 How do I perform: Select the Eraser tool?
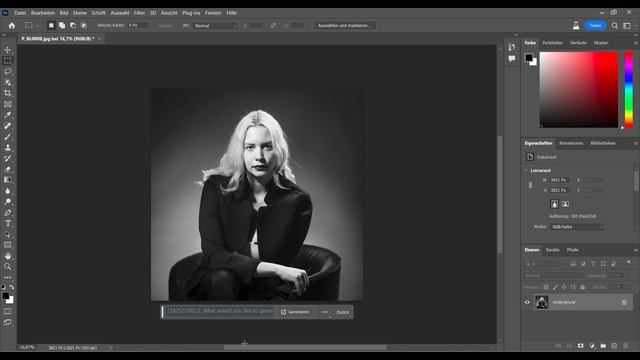[x=8, y=169]
